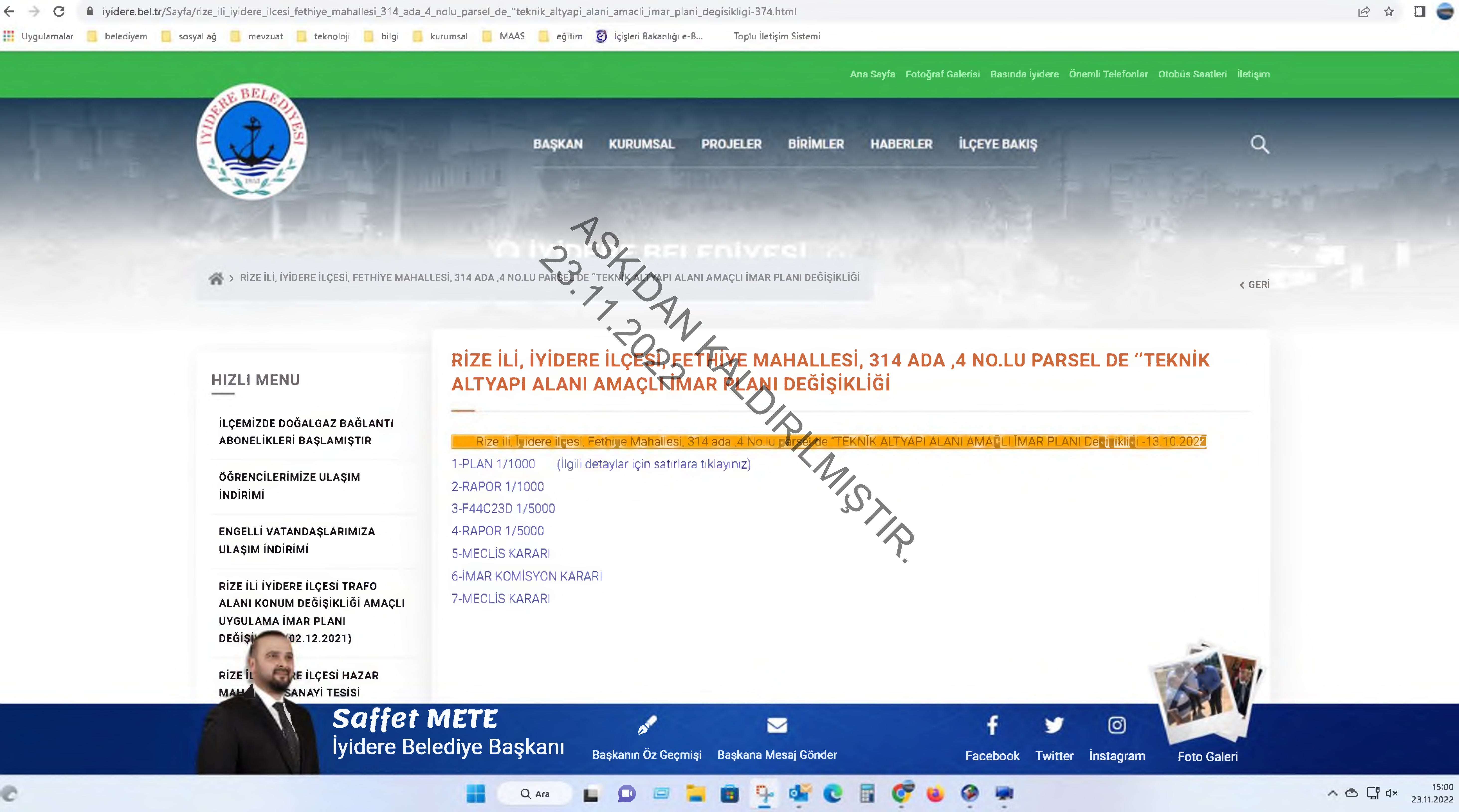Open the BAŞKAN main menu
1459x812 pixels.
(557, 145)
